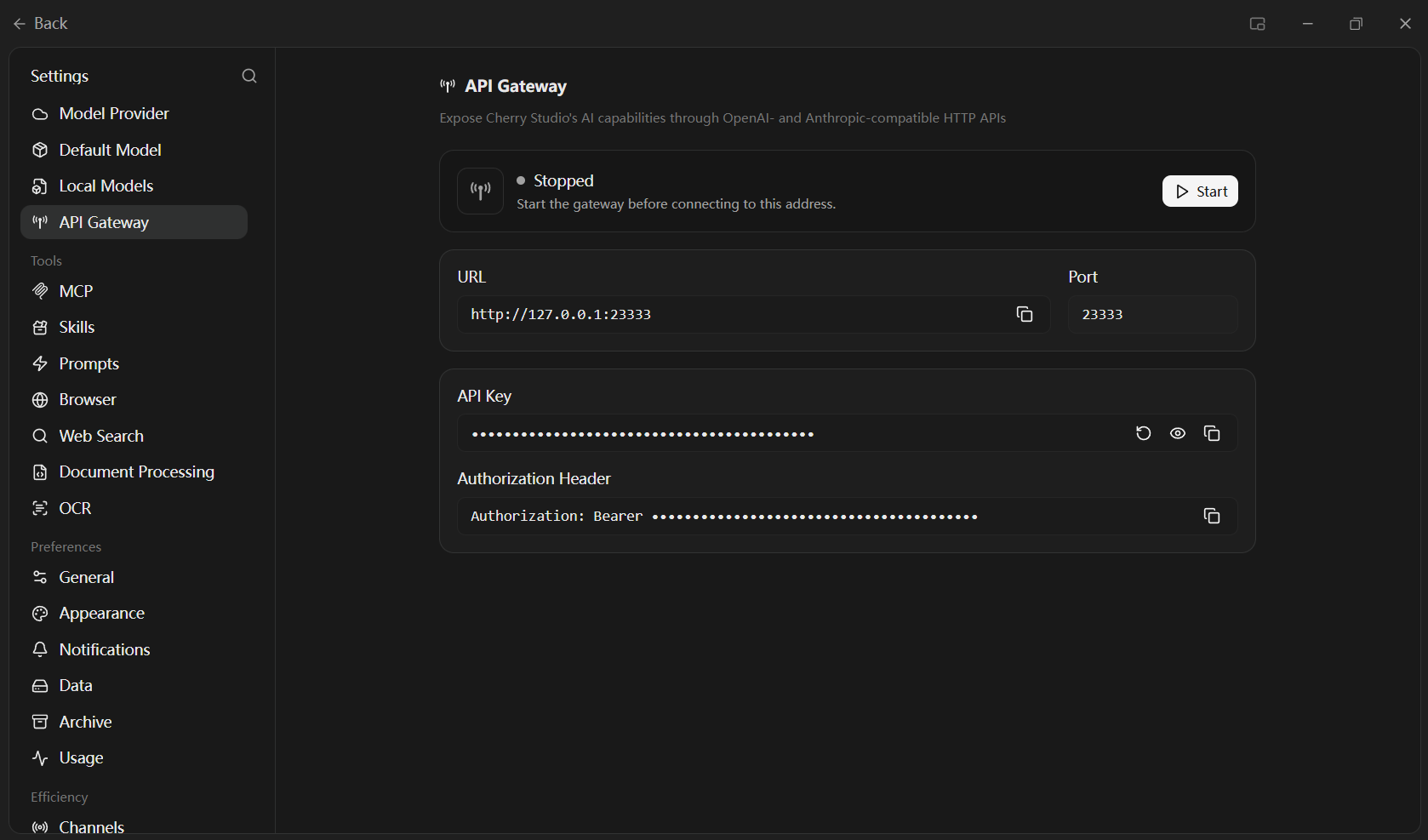Open Default Model settings
Screen dimensions: 1428x840
click(x=134, y=150)
